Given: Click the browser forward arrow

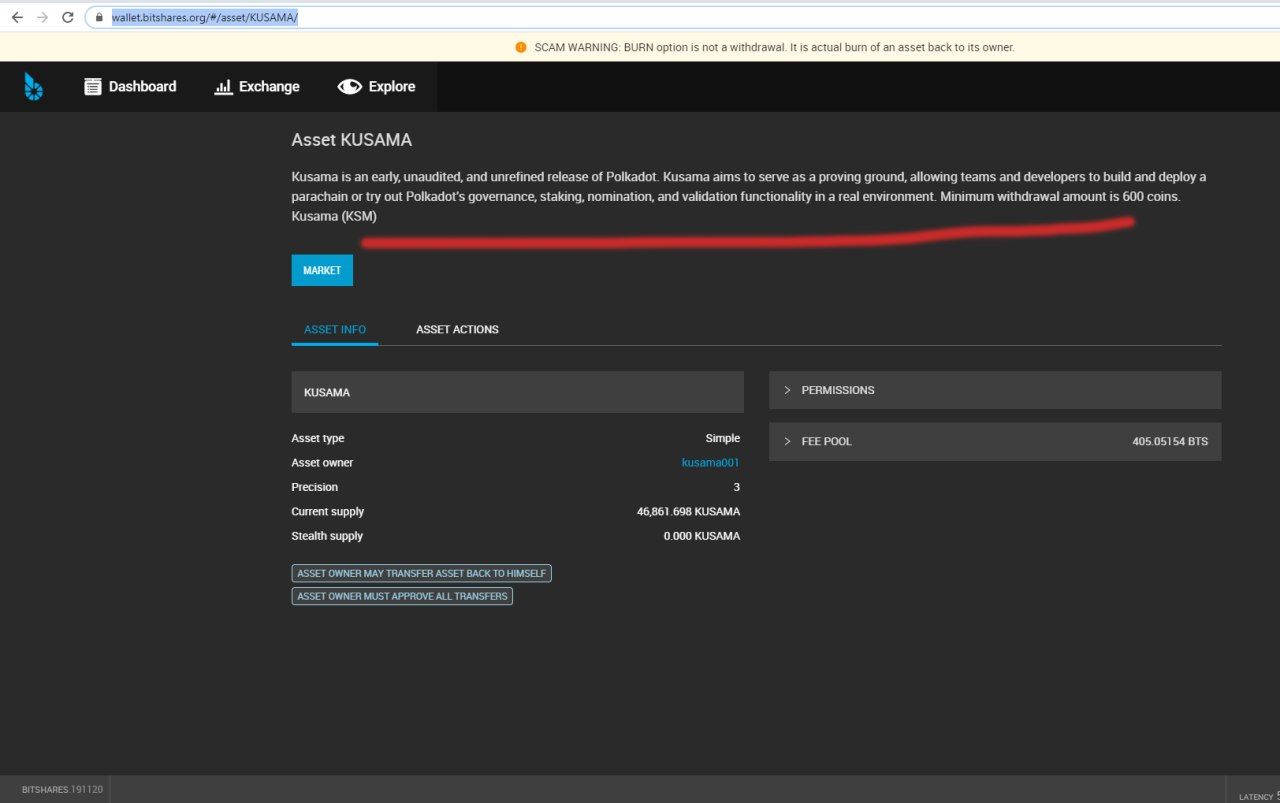Looking at the screenshot, I should click(x=42, y=18).
